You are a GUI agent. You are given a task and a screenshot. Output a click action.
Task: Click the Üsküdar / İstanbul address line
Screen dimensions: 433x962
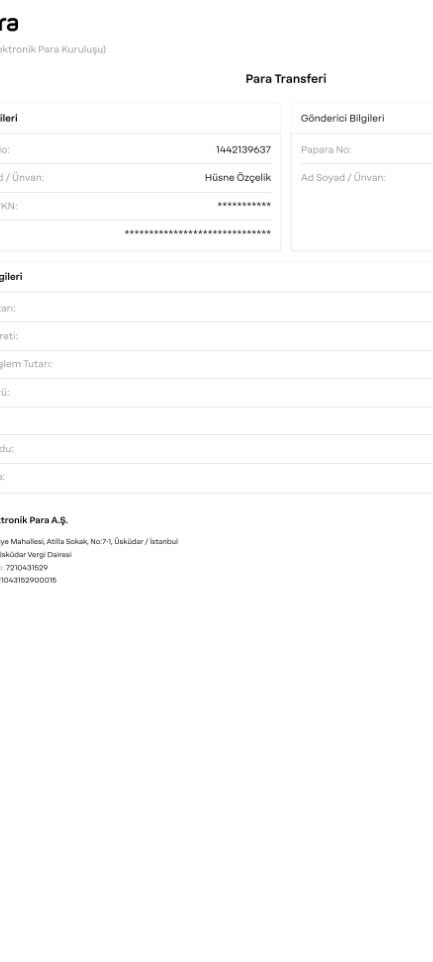(89, 542)
